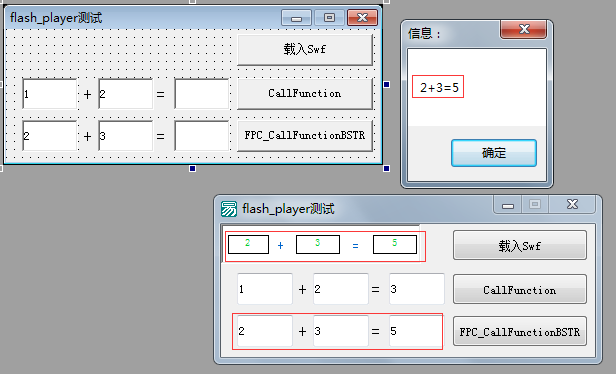
Task: Maximize the design flash_player测试 window
Action: pyautogui.click(x=329, y=18)
